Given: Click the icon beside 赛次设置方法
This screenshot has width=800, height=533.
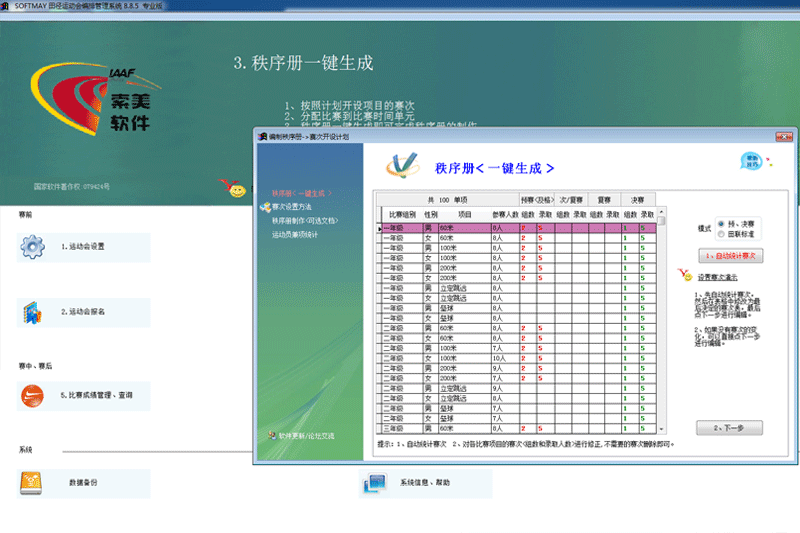Looking at the screenshot, I should click(x=265, y=207).
